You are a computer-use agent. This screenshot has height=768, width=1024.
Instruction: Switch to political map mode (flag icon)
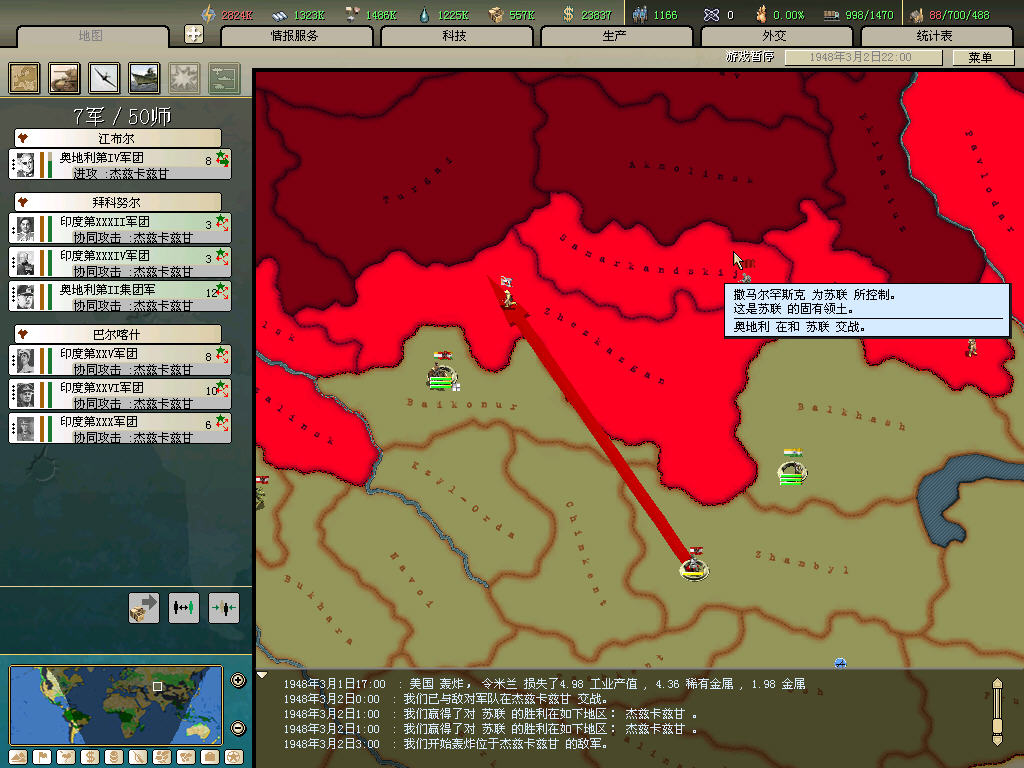(x=42, y=757)
